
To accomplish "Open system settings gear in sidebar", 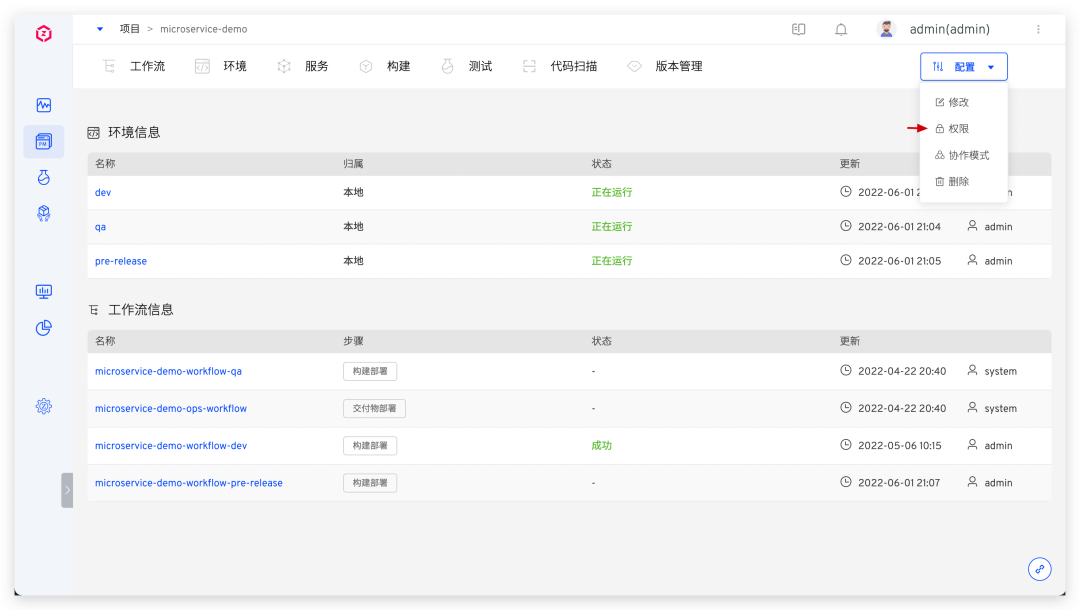I will [x=43, y=406].
